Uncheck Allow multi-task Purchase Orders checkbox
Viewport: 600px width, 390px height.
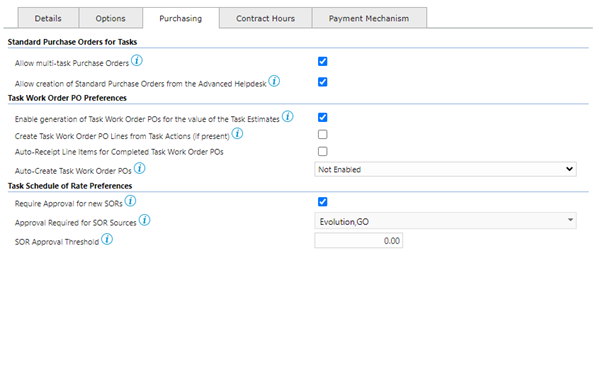coord(323,61)
